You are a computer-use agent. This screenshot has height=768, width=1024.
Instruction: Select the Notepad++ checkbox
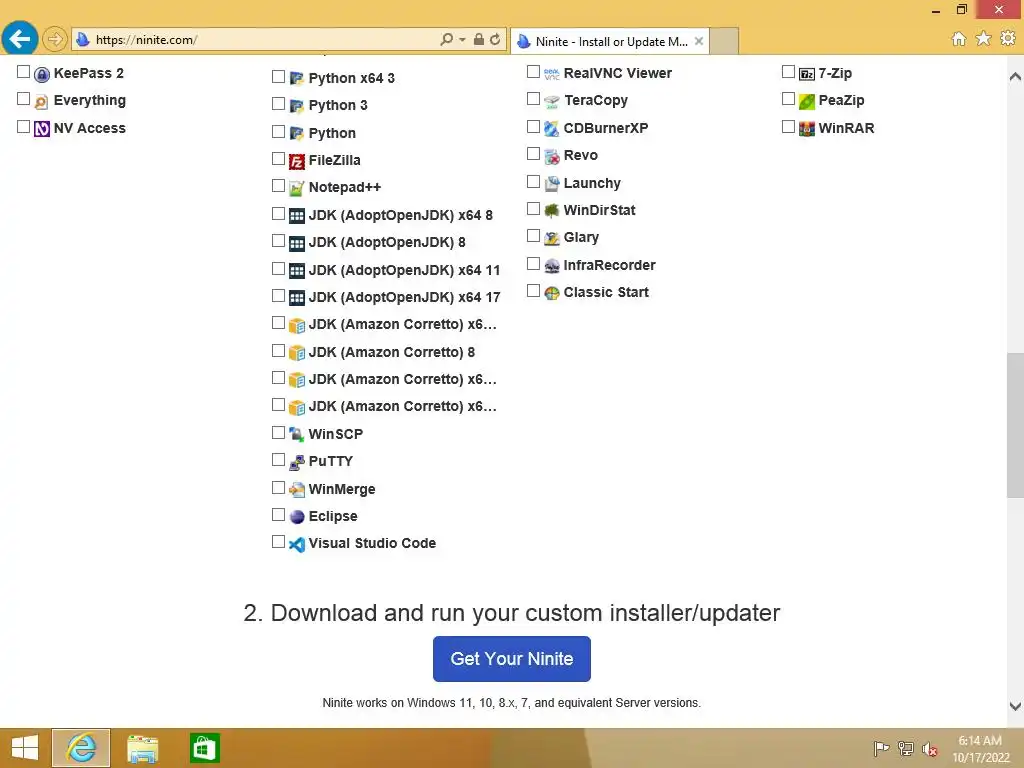click(x=278, y=186)
